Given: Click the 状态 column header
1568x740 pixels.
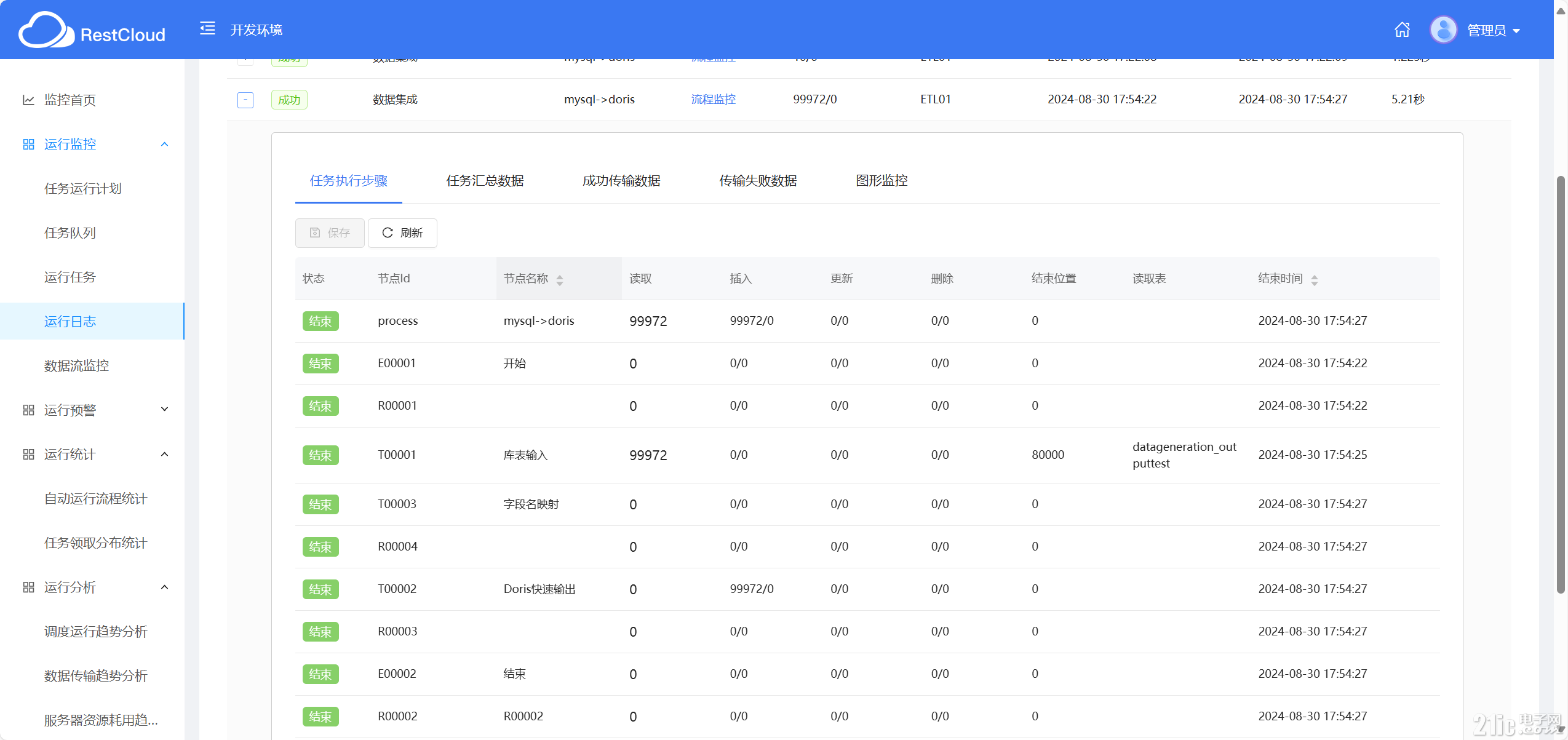Looking at the screenshot, I should click(313, 279).
